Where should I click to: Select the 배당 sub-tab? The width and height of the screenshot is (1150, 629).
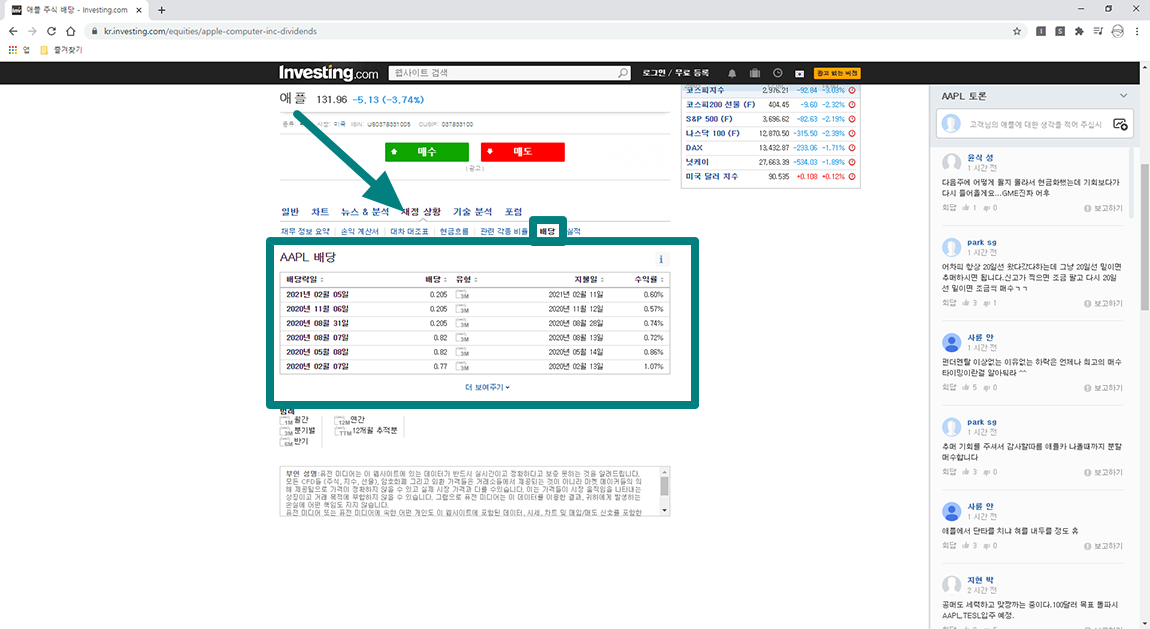tap(547, 232)
